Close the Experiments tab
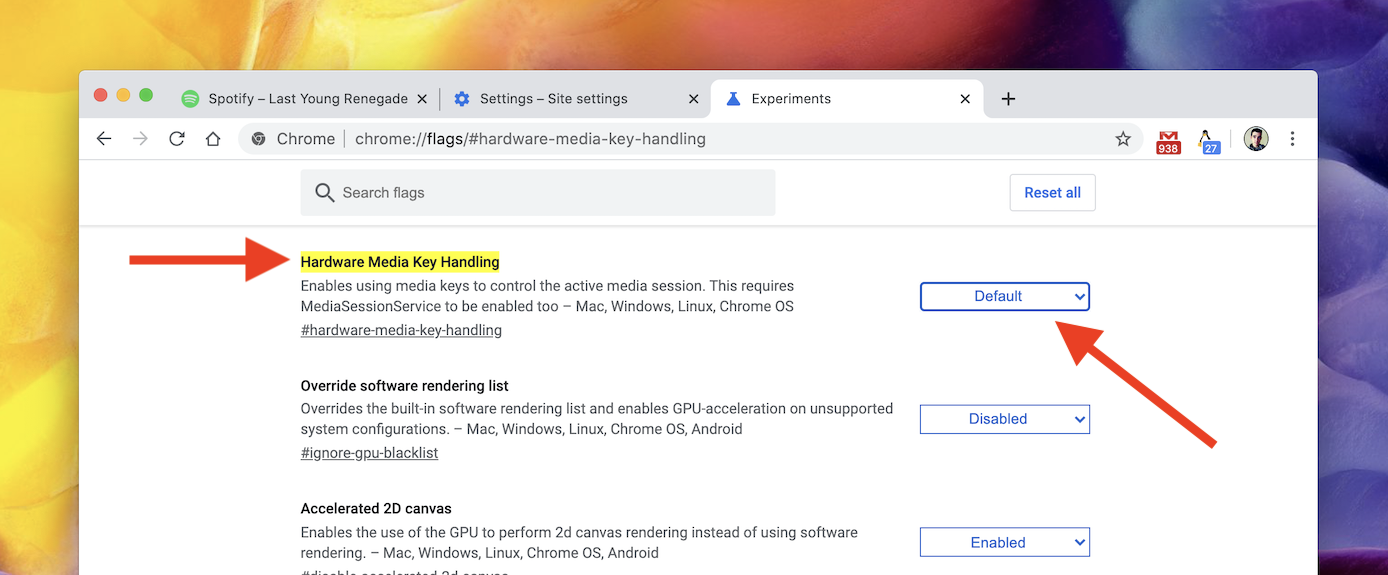This screenshot has height=575, width=1388. (x=965, y=99)
